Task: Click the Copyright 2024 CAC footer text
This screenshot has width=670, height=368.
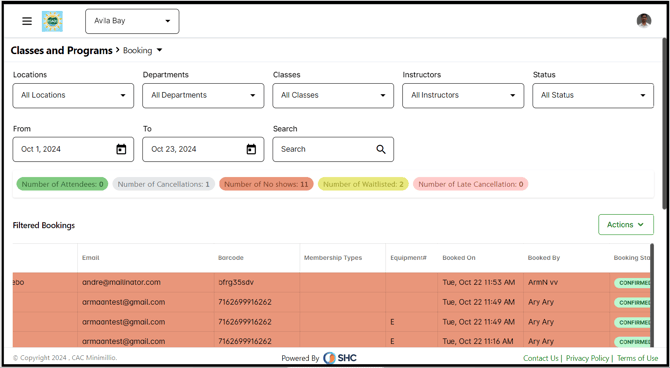Action: coord(65,358)
